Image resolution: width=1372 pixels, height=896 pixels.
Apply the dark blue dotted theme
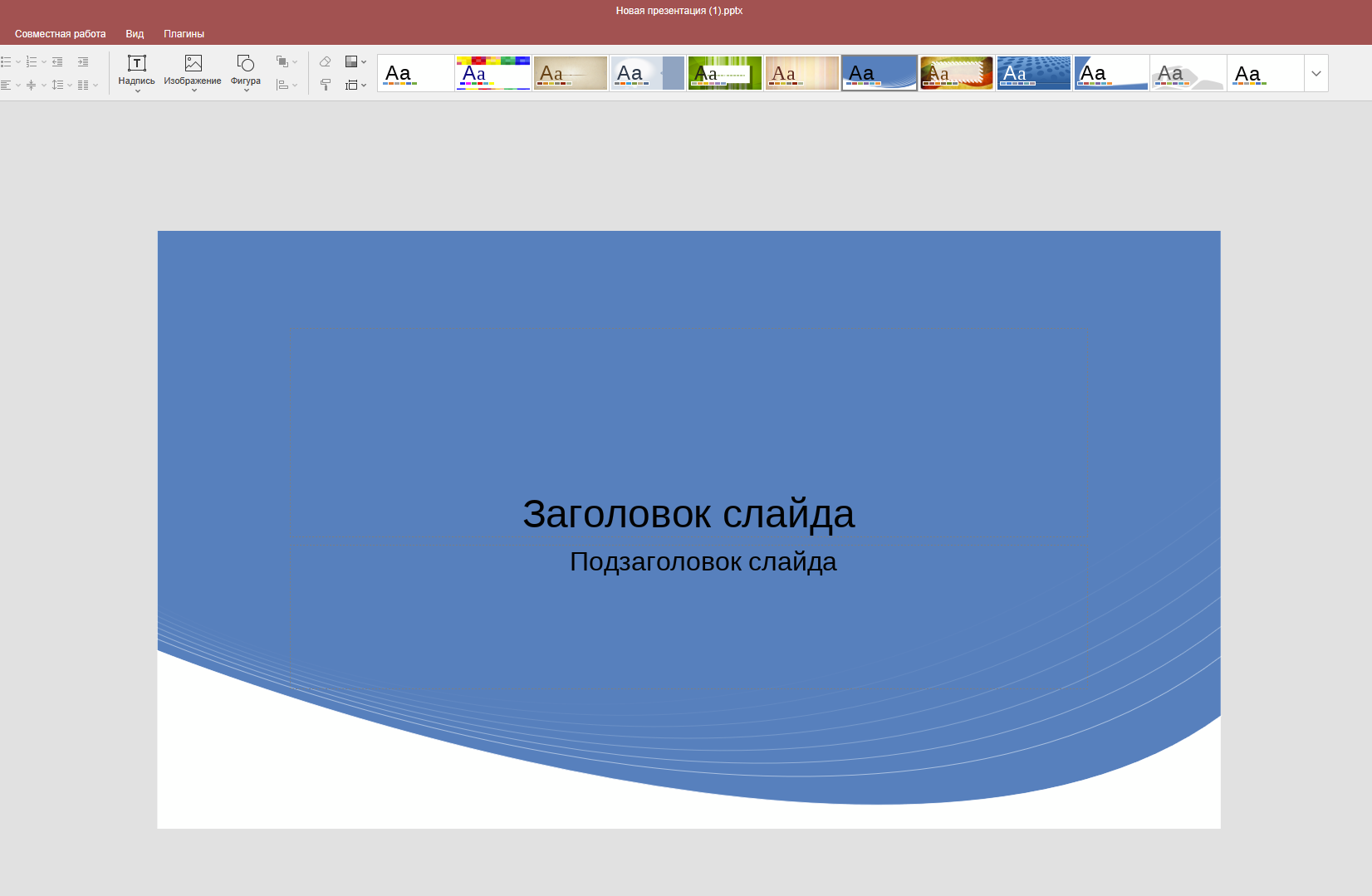coord(1034,73)
